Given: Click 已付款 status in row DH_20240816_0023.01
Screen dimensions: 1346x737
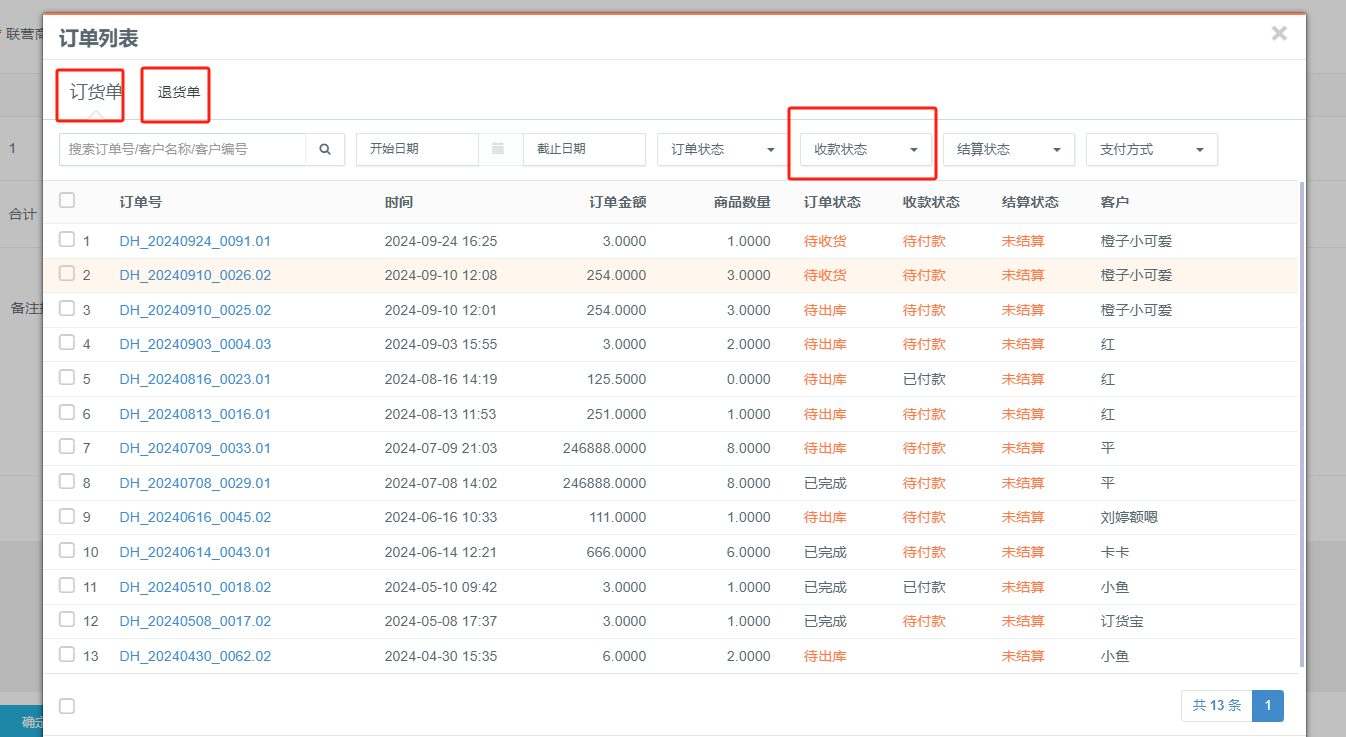Looking at the screenshot, I should click(x=924, y=379).
